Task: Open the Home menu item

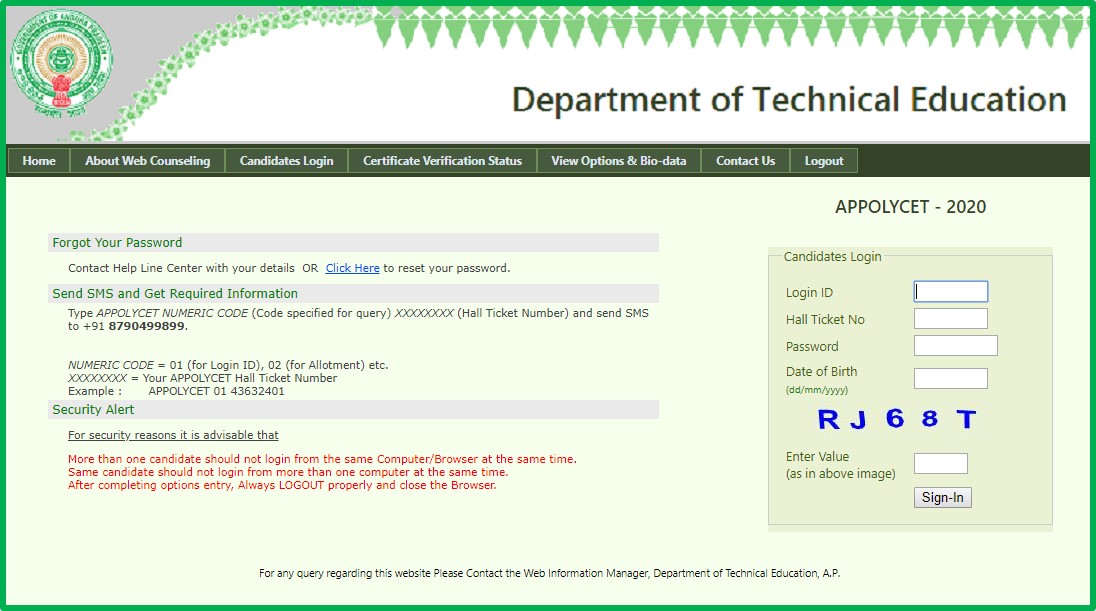Action: pos(37,160)
